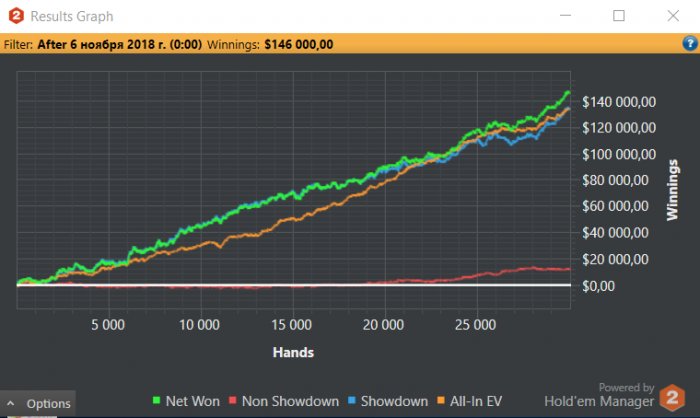Click the Hold'em Manager orange hexagon logo
The height and width of the screenshot is (418, 700).
(x=671, y=397)
